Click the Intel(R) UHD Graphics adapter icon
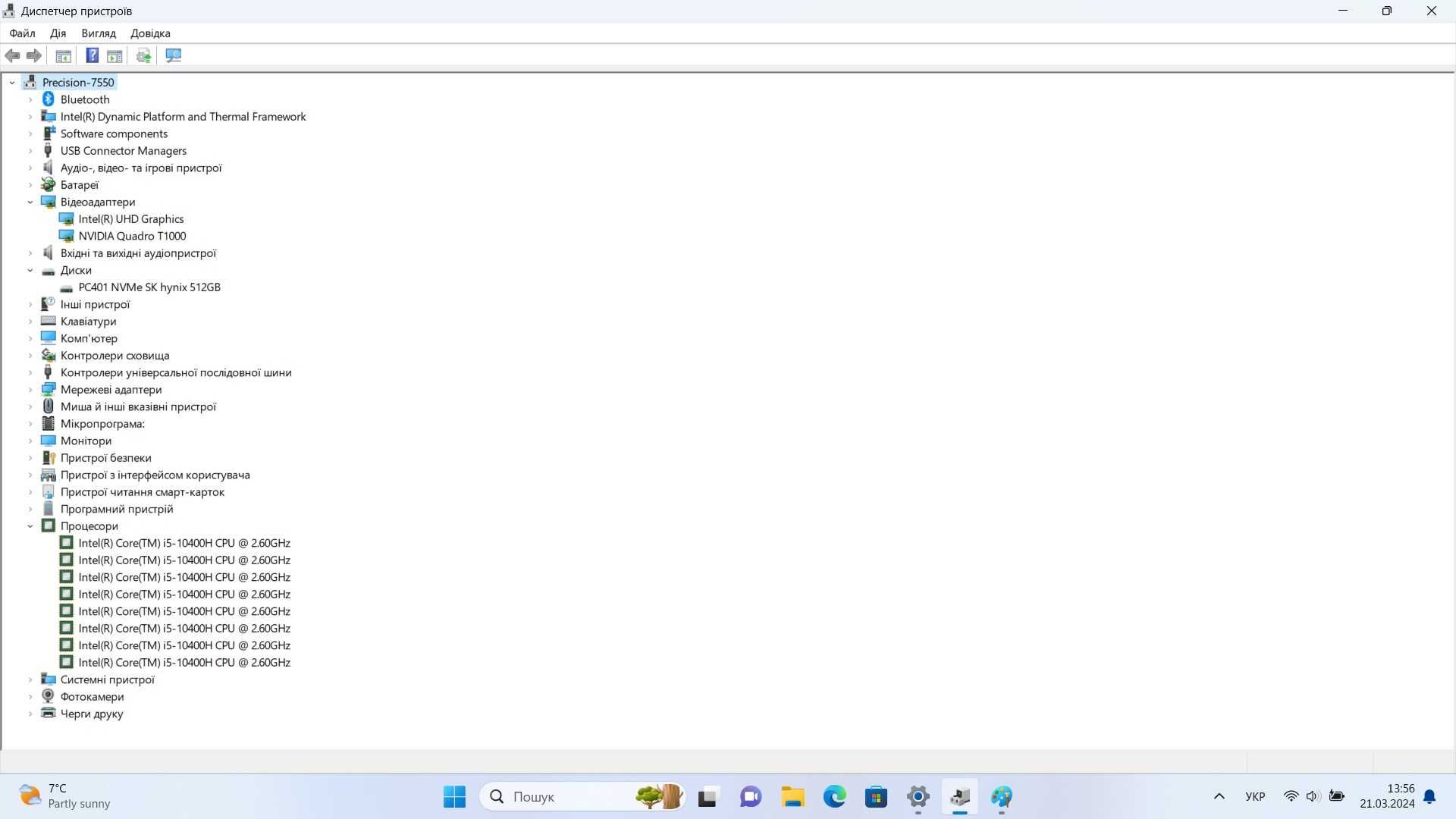 pos(67,219)
